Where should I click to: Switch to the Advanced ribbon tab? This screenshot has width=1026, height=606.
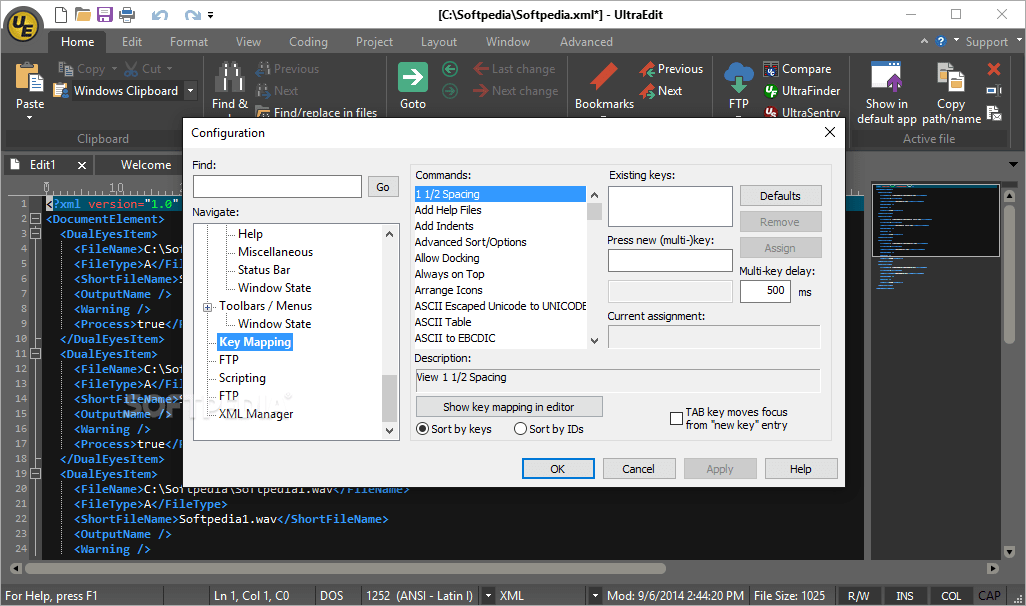[586, 41]
